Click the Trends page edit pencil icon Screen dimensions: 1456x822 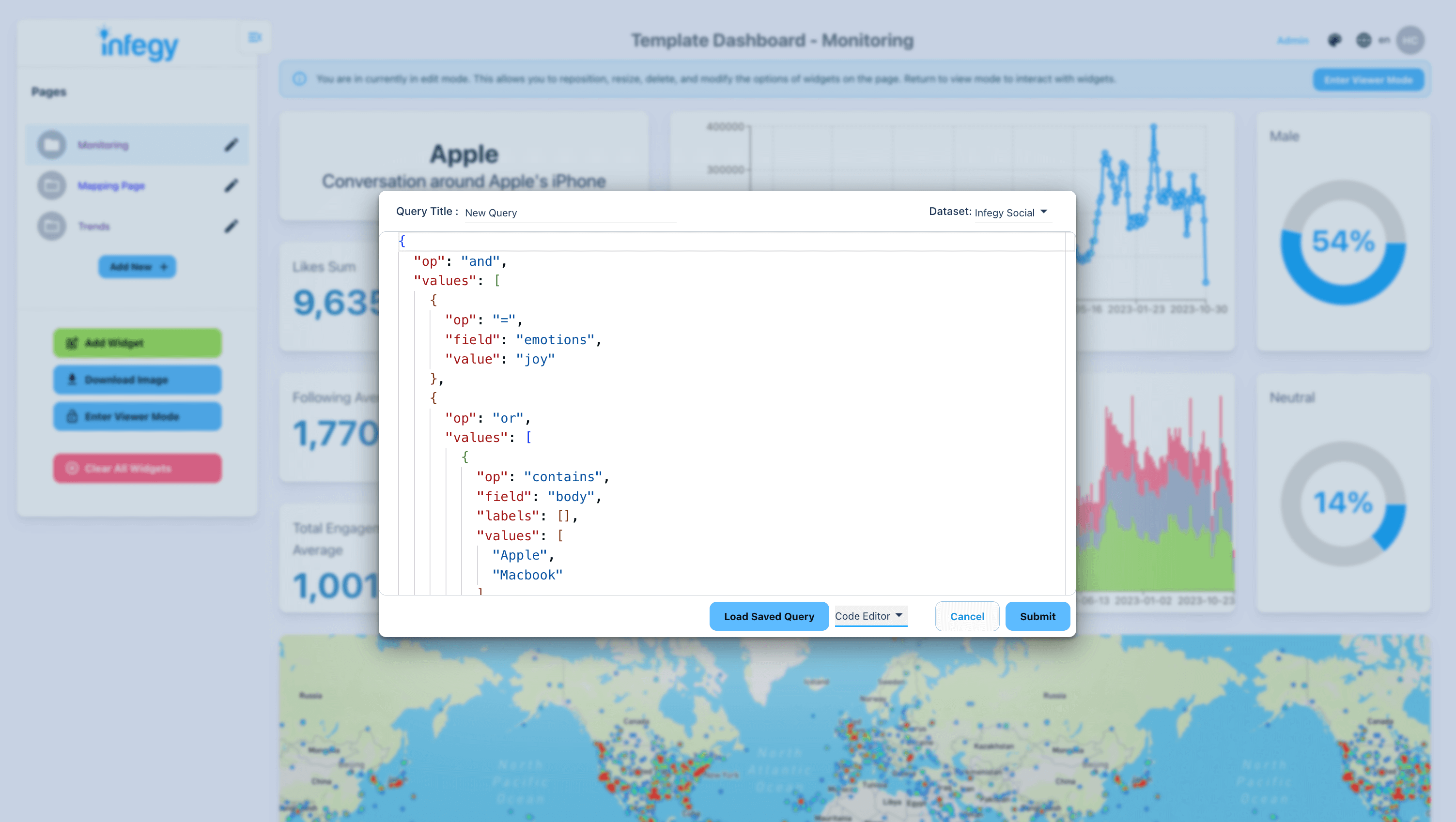pos(232,226)
